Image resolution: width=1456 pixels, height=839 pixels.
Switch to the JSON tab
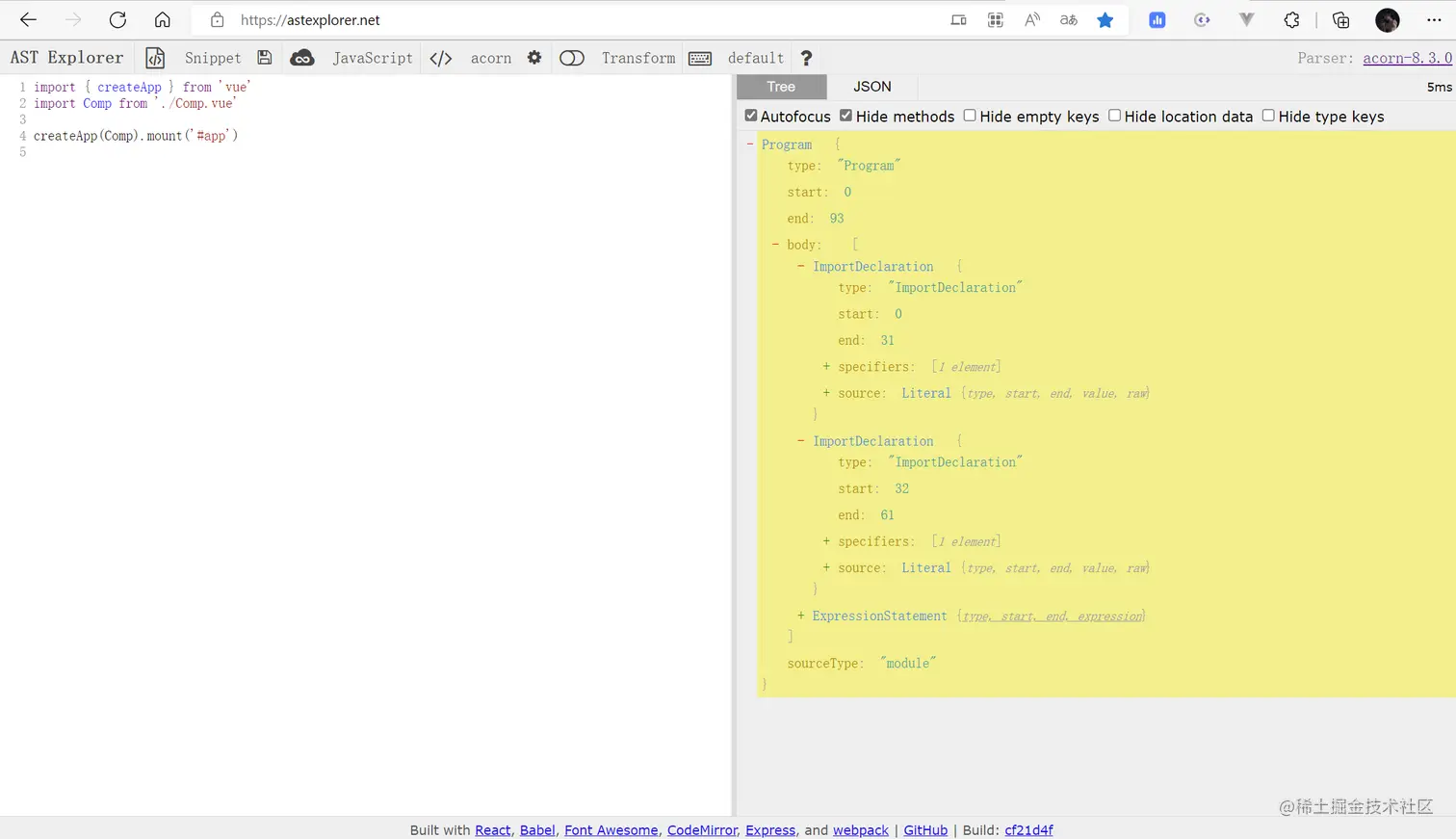pos(871,87)
